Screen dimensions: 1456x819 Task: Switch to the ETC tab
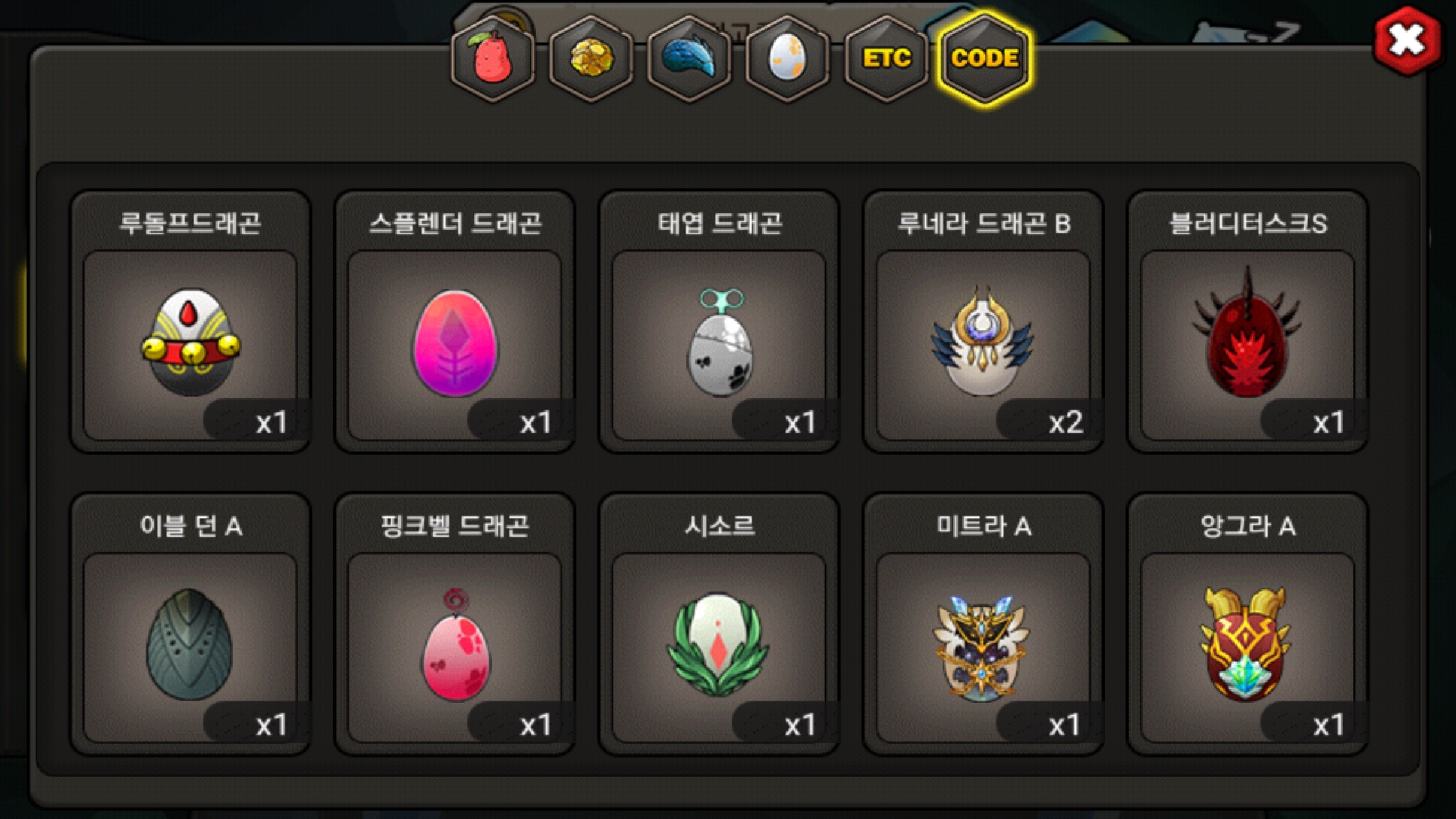(886, 58)
